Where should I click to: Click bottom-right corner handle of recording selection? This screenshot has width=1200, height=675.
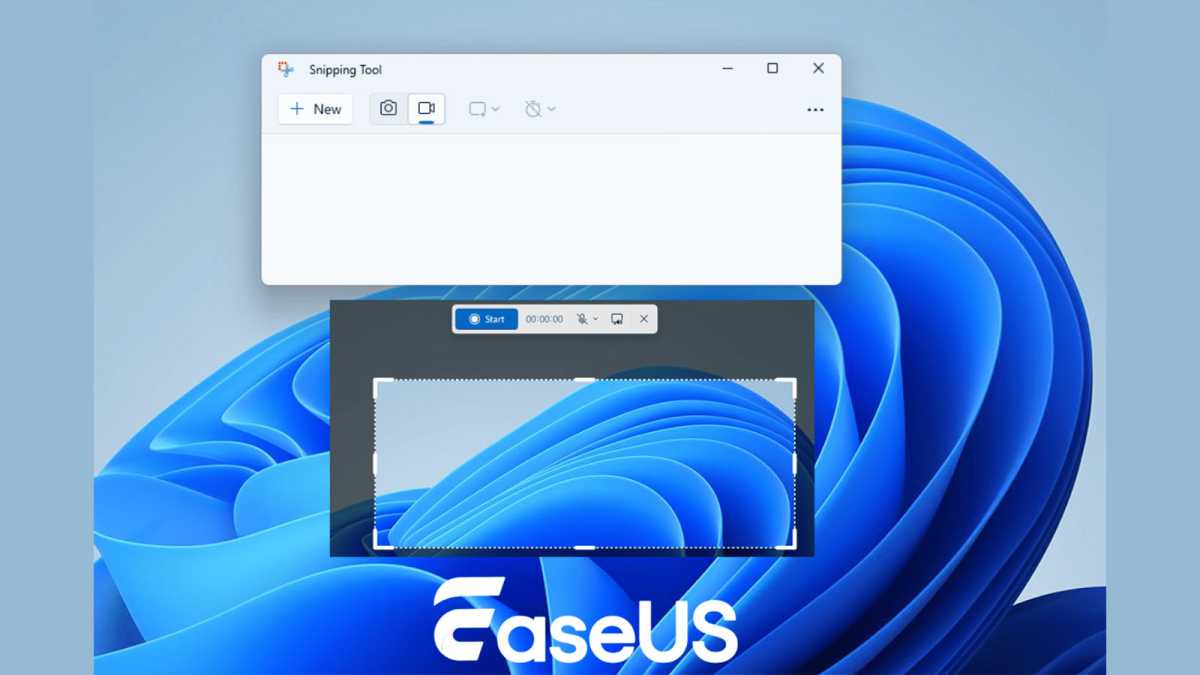[789, 541]
